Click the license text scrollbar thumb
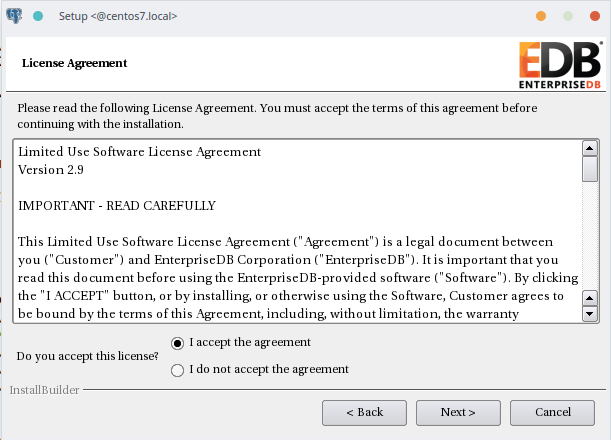 point(590,169)
